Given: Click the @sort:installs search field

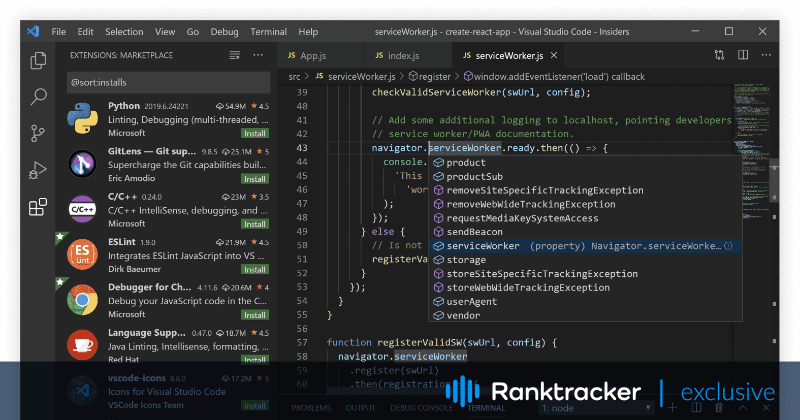Looking at the screenshot, I should click(168, 82).
